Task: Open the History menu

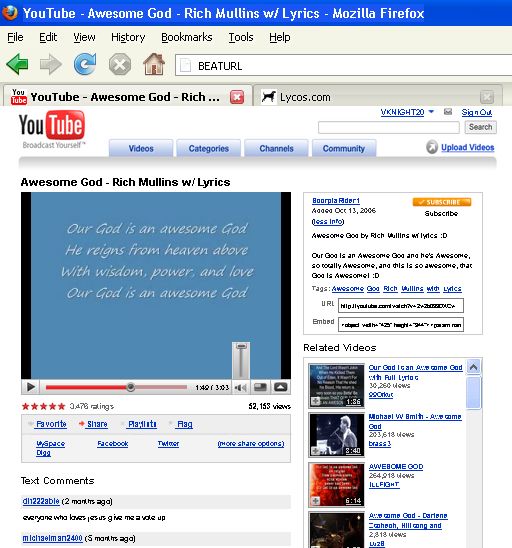Action: coord(128,37)
